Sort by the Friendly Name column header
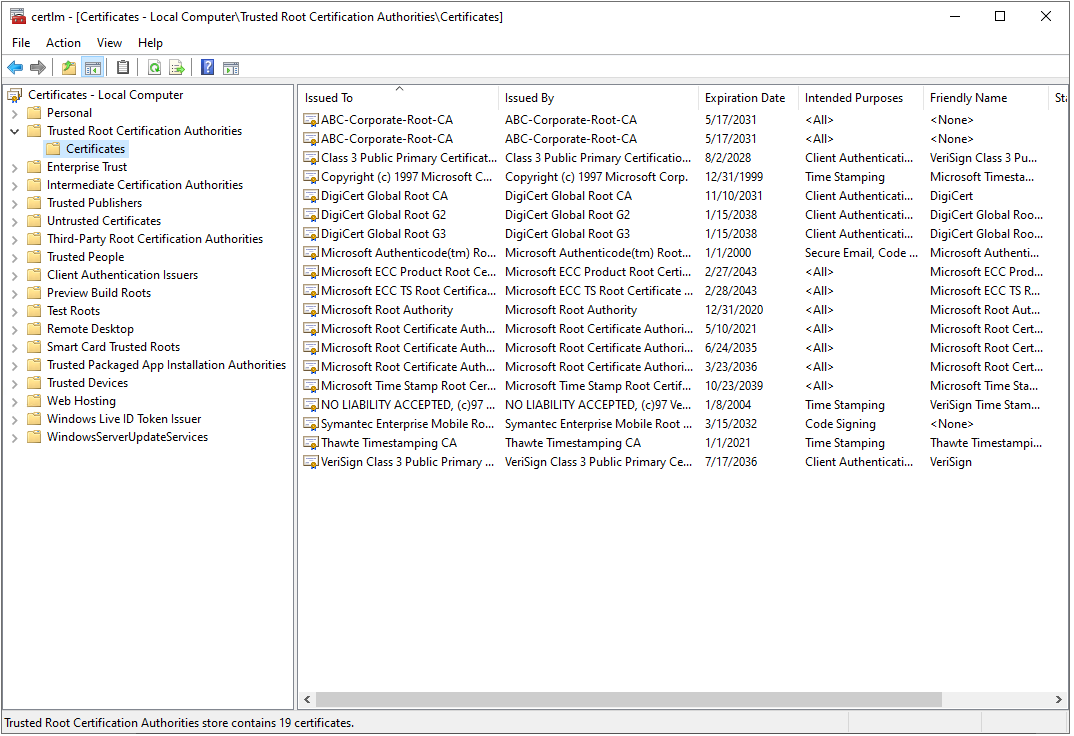The width and height of the screenshot is (1074, 736). [986, 98]
